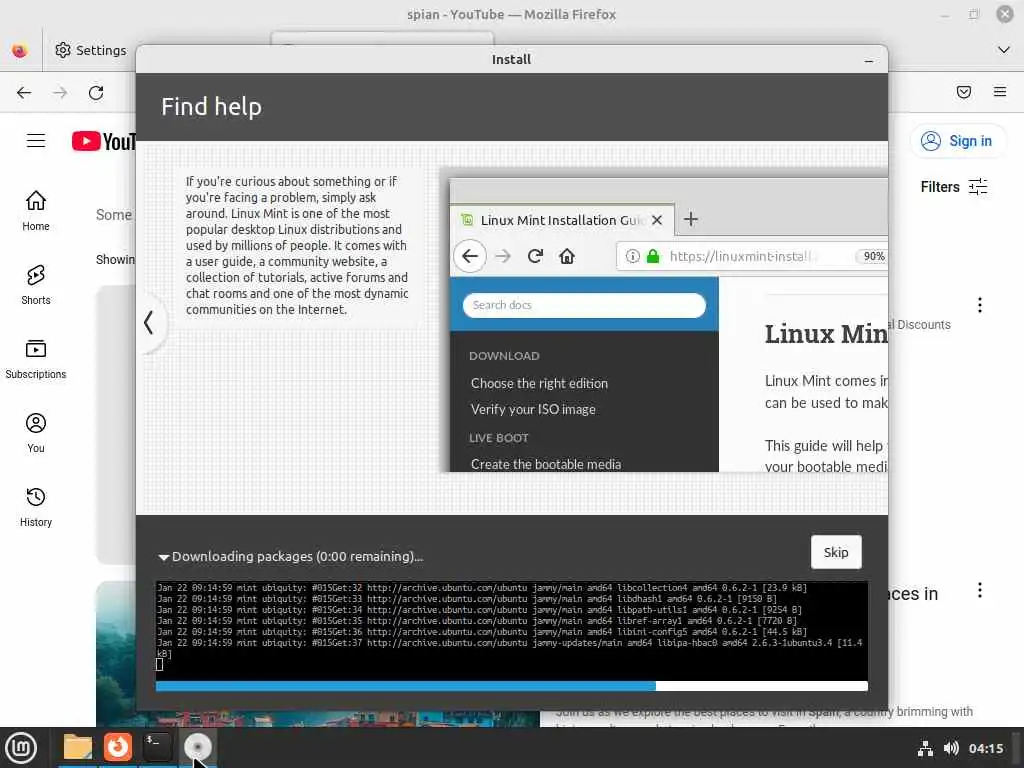Screen dimensions: 1024x768
Task: Minimize the Install window
Action: (x=869, y=60)
